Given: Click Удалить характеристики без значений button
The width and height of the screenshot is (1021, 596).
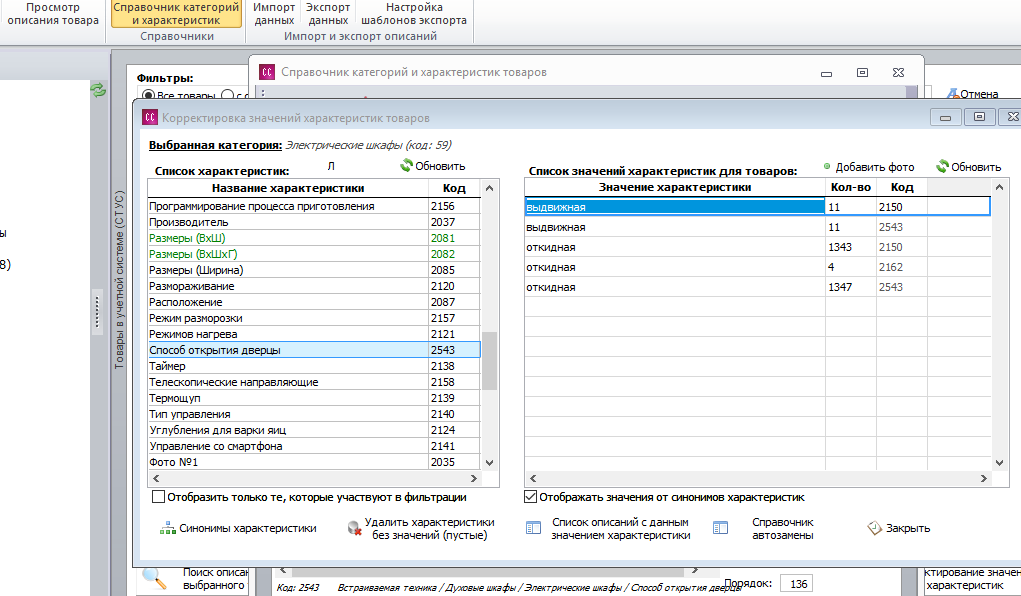Looking at the screenshot, I should click(421, 528).
